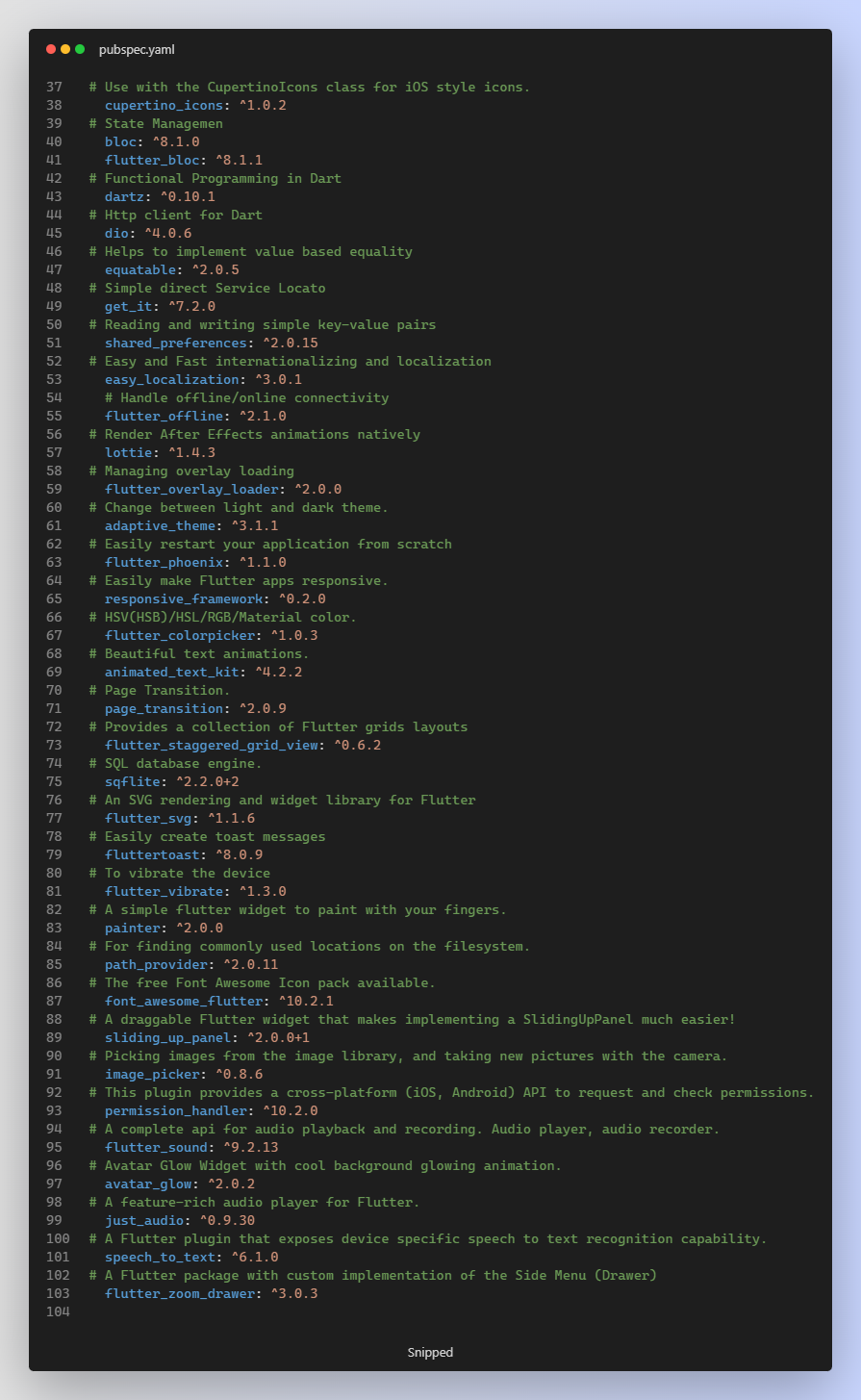
Task: Click the red close dot
Action: click(51, 49)
